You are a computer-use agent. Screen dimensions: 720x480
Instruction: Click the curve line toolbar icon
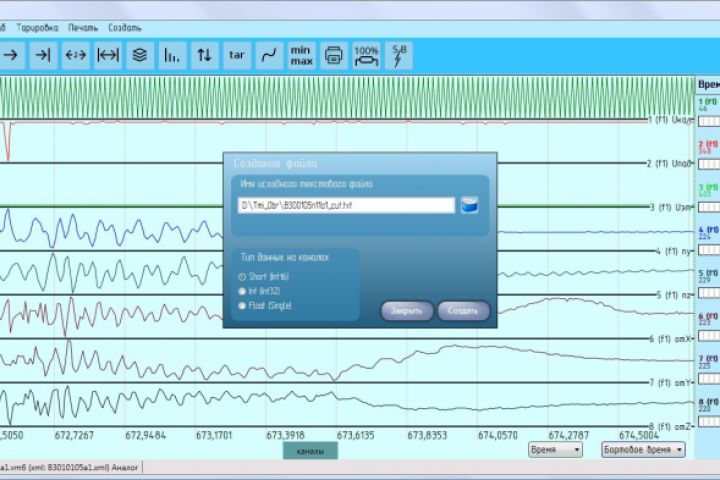pos(269,55)
